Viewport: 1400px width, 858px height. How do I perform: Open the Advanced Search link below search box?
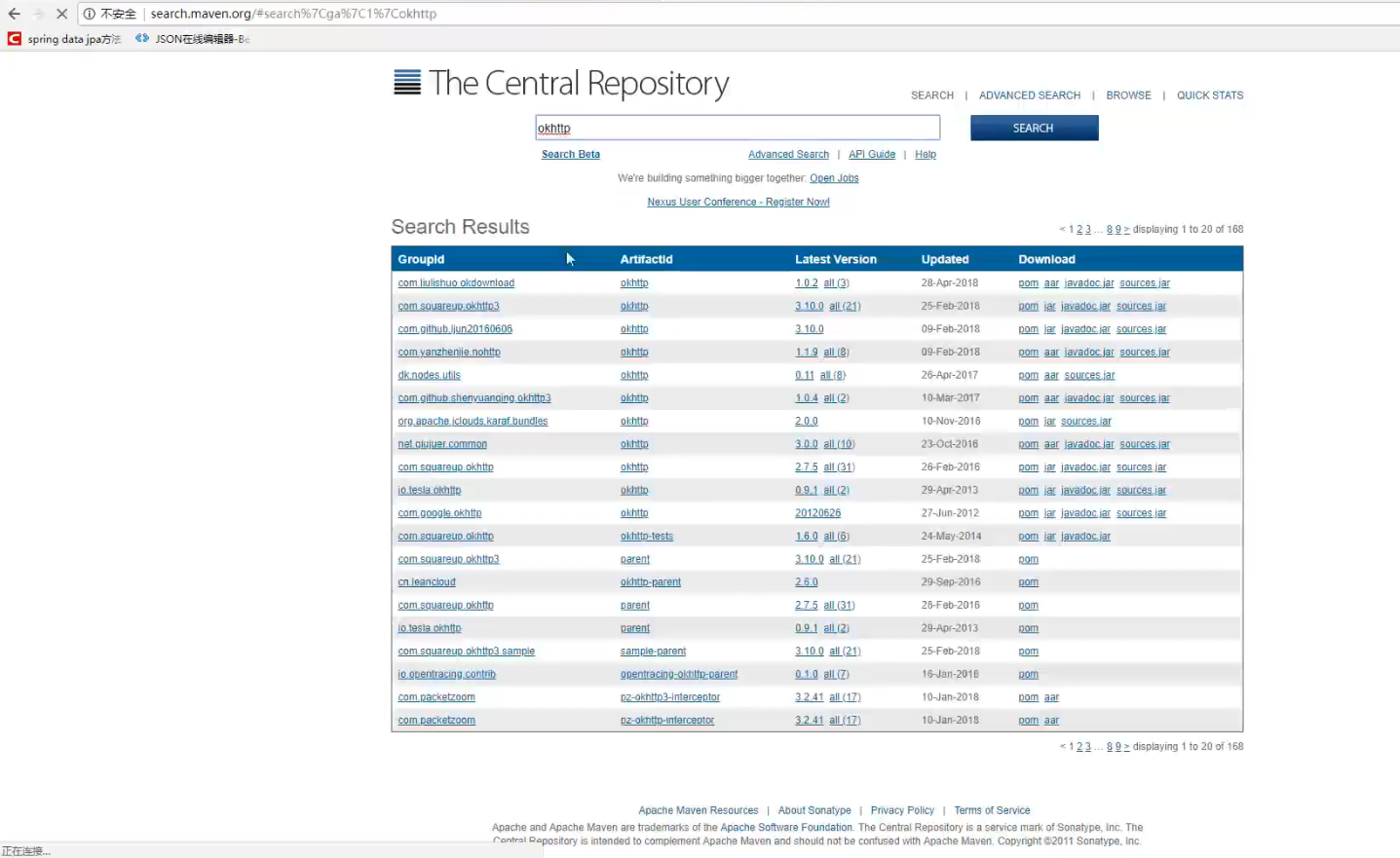[788, 155]
